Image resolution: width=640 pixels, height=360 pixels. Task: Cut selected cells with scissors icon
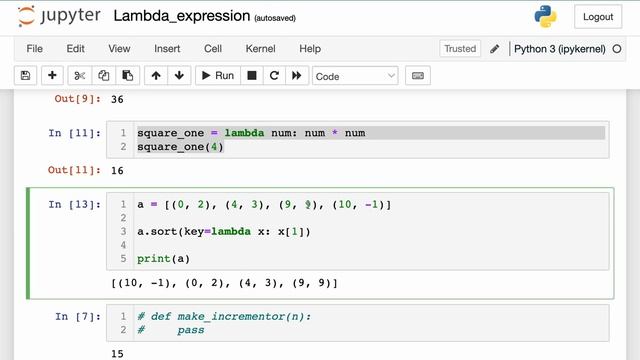pos(80,76)
